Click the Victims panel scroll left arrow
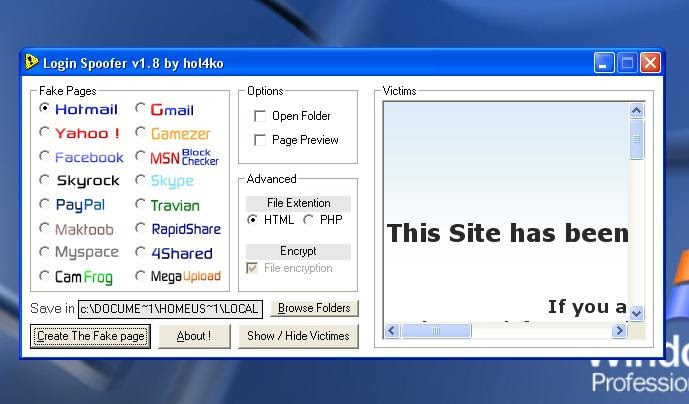The image size is (689, 404). pos(392,331)
